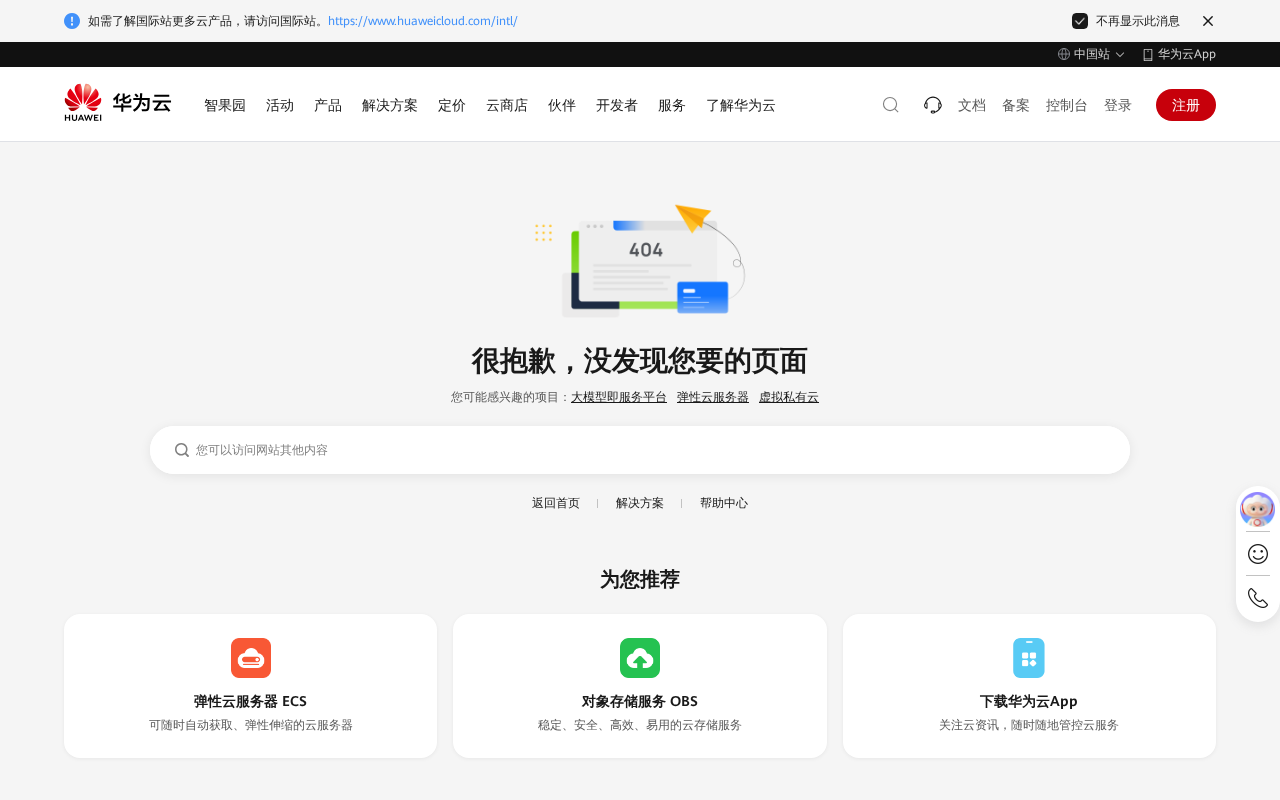This screenshot has height=800, width=1280.
Task: Open the 活动 menu
Action: [x=280, y=105]
